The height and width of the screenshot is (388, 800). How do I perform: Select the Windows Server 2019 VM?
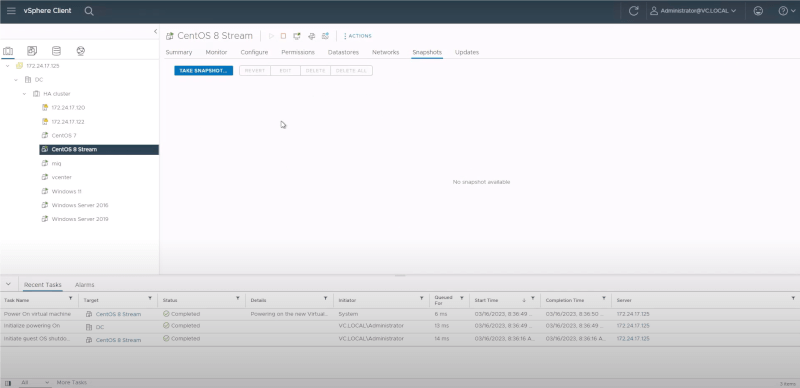click(80, 219)
